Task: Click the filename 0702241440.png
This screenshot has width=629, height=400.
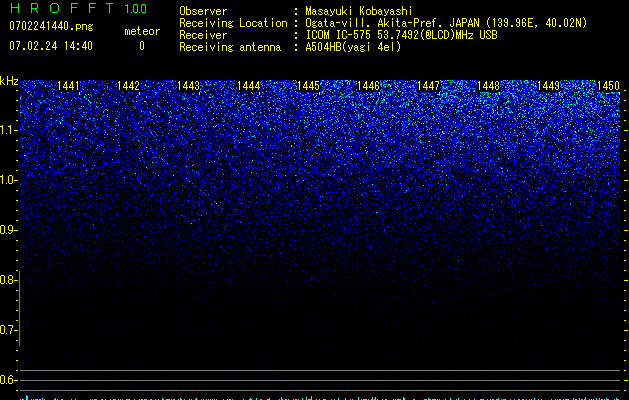Action: point(51,27)
